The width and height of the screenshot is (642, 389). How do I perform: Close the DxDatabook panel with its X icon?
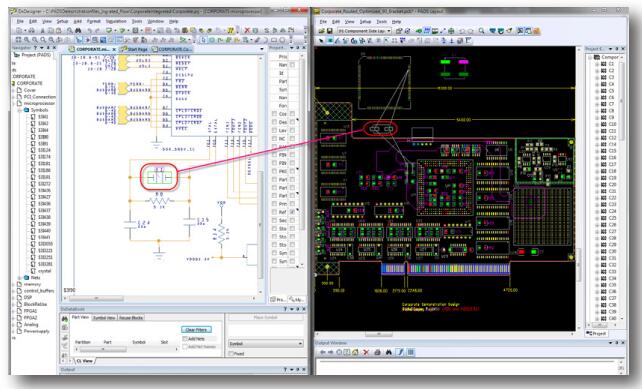click(303, 309)
